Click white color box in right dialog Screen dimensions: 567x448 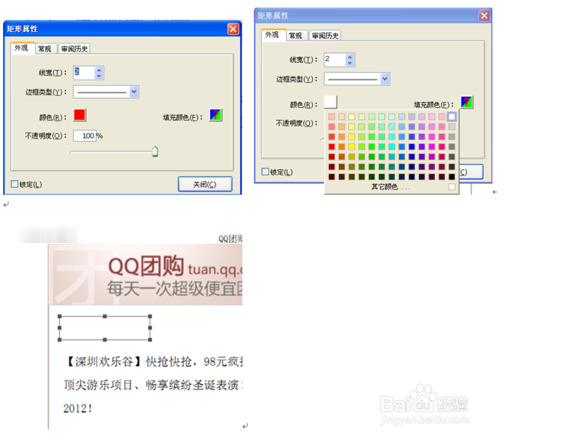(x=331, y=102)
